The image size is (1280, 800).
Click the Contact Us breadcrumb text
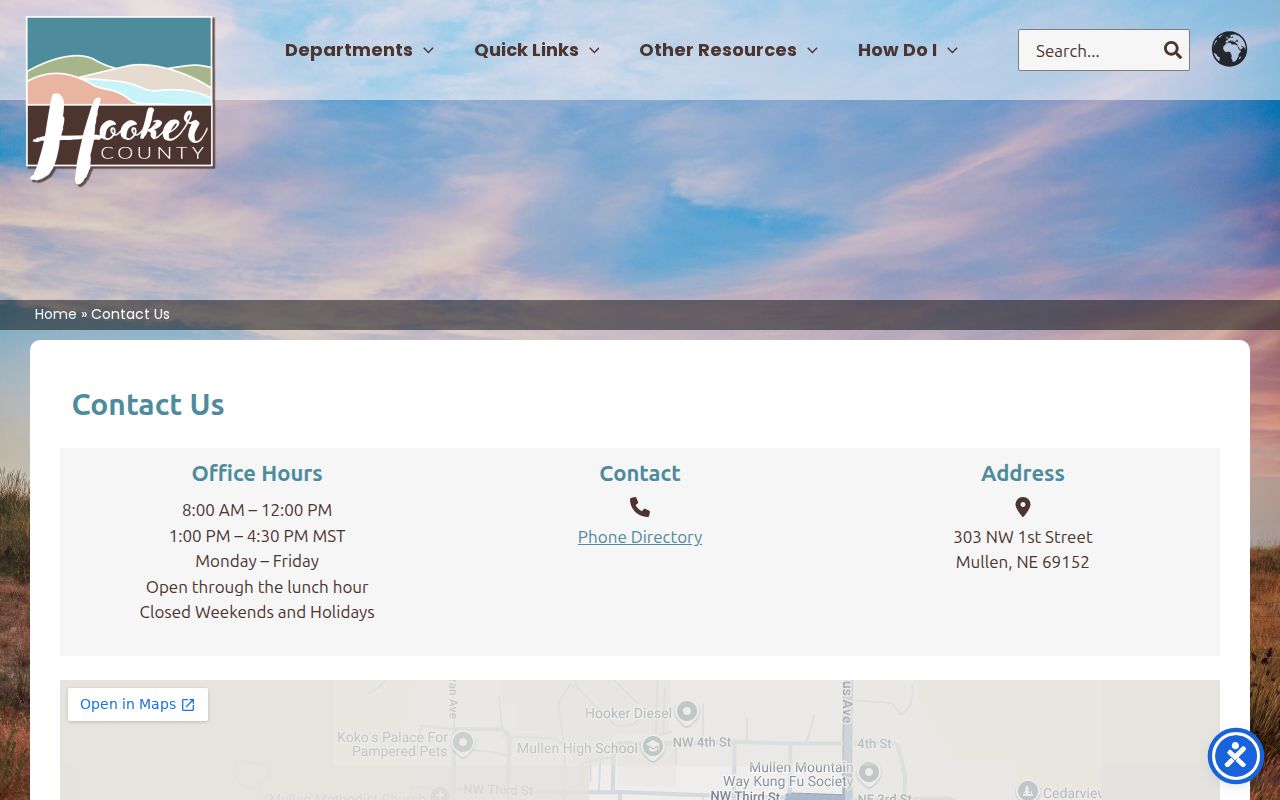tap(130, 314)
